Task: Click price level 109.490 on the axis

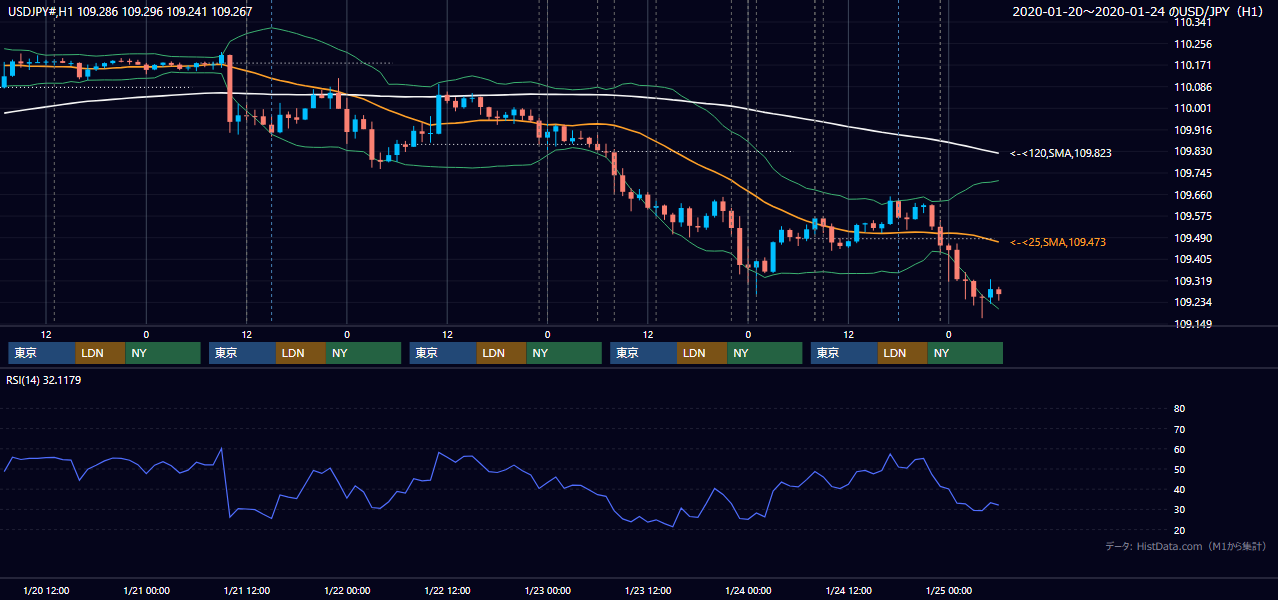Action: tap(1194, 238)
